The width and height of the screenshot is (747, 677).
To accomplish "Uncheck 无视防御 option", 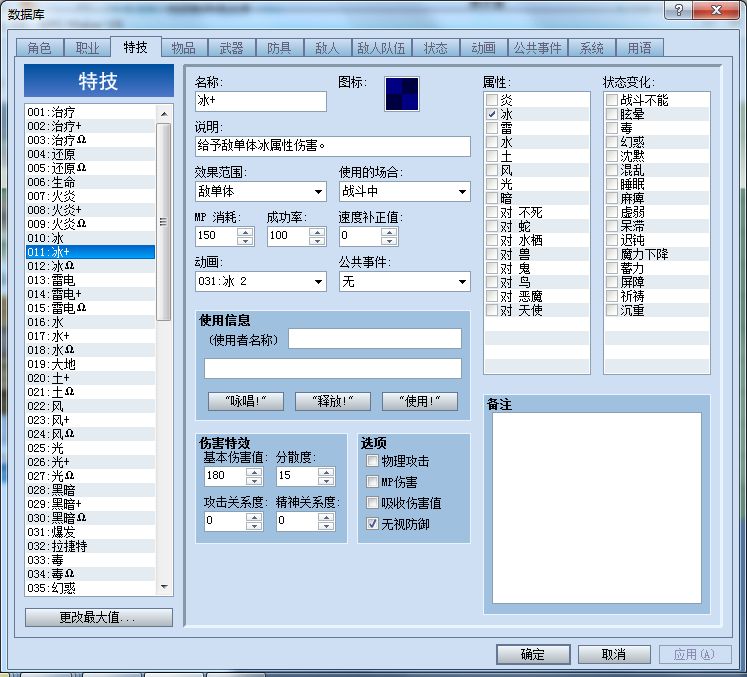I will pos(372,524).
